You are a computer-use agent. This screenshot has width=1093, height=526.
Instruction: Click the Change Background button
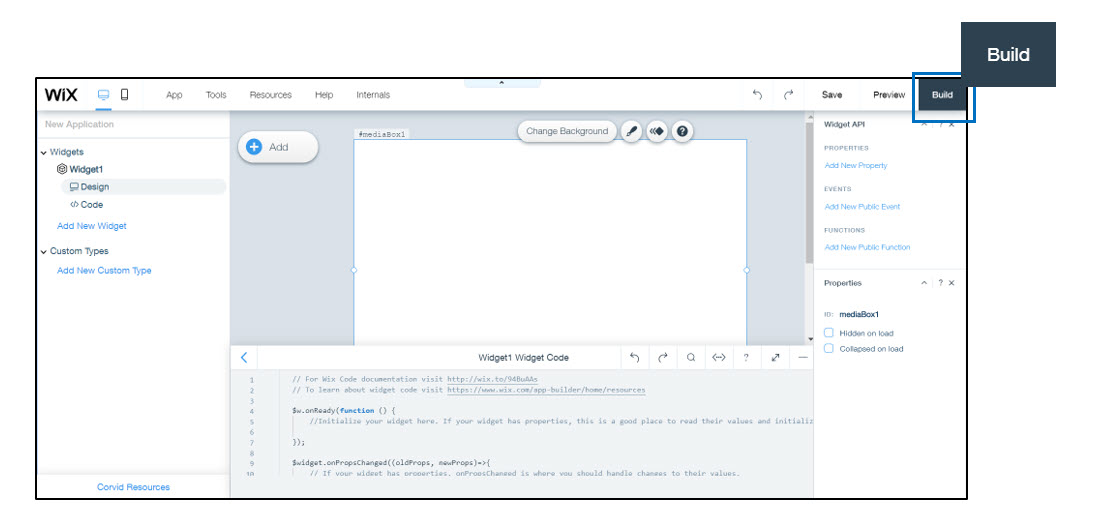tap(567, 131)
